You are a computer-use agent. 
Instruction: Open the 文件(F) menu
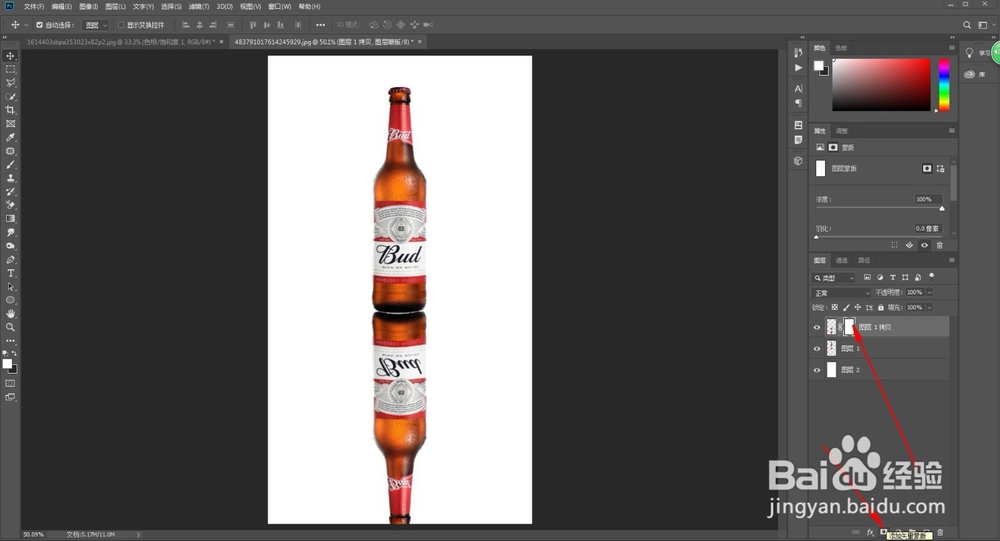(34, 6)
